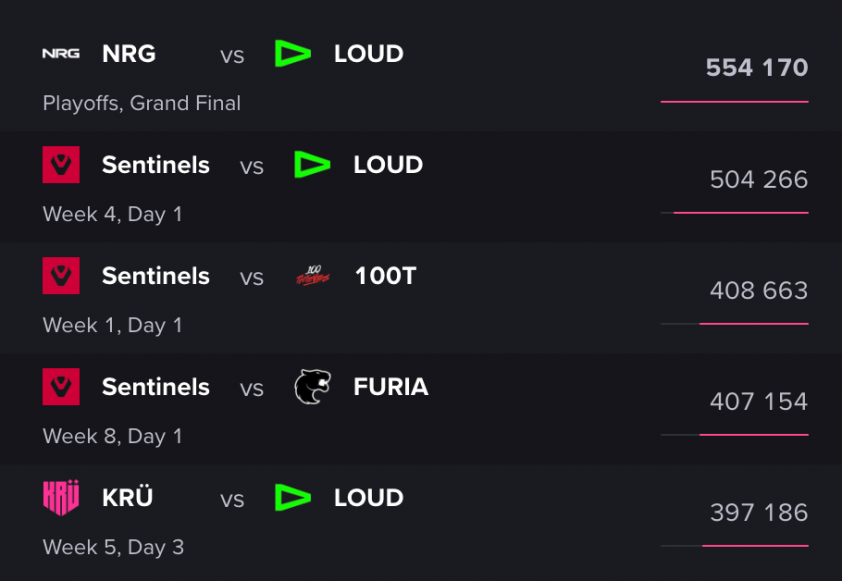Click the viewer bar under 397 186

coord(735,546)
